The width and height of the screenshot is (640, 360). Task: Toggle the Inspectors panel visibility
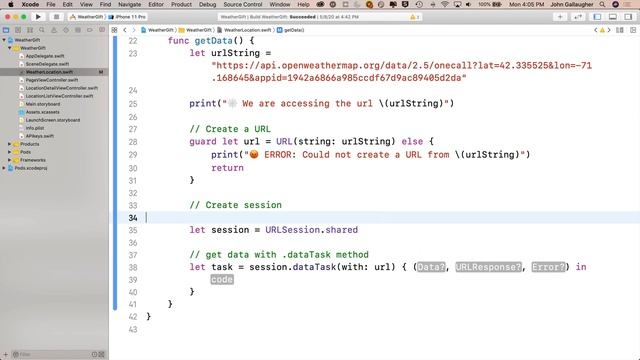628,17
